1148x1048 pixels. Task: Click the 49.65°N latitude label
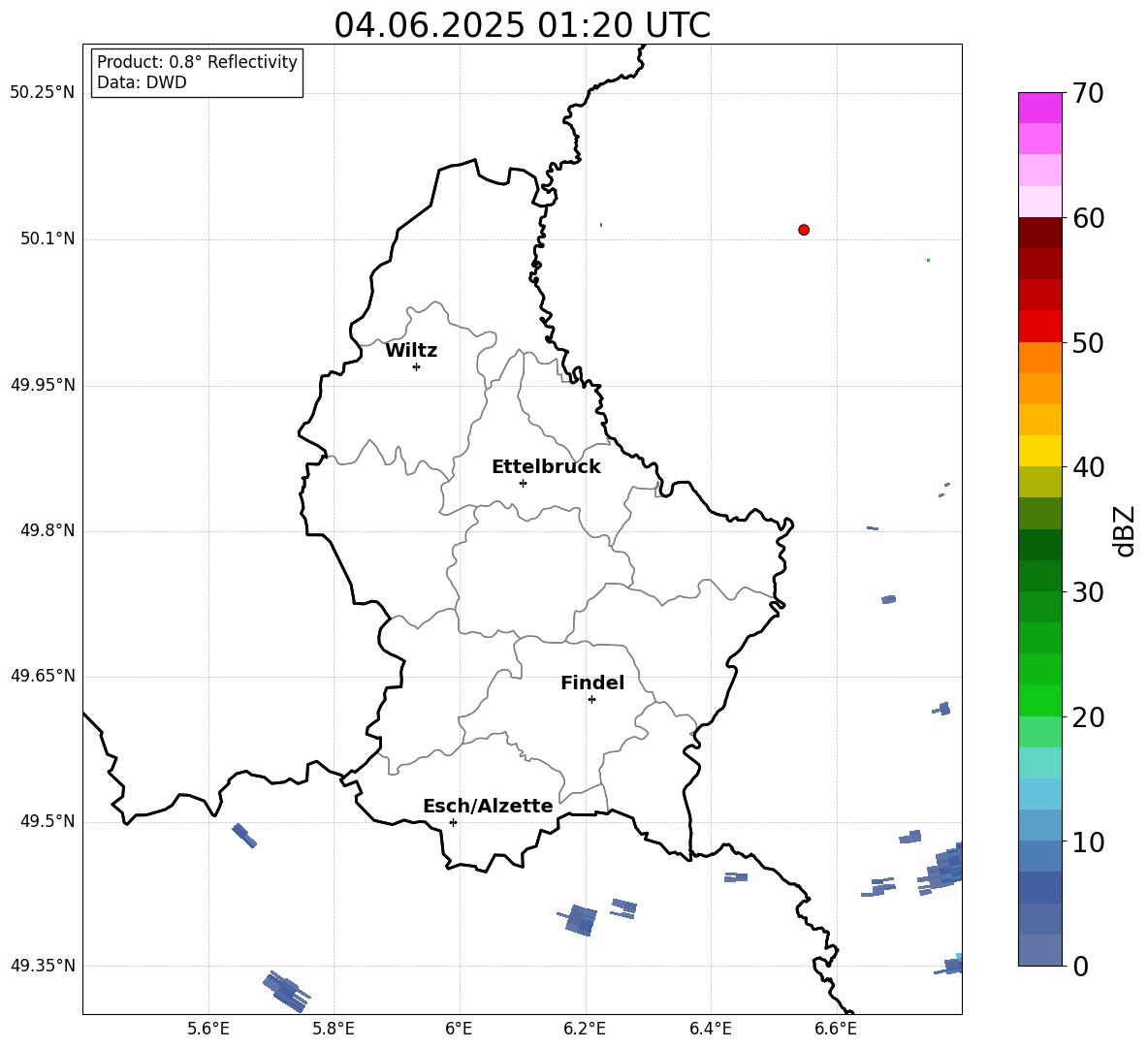pos(43,676)
